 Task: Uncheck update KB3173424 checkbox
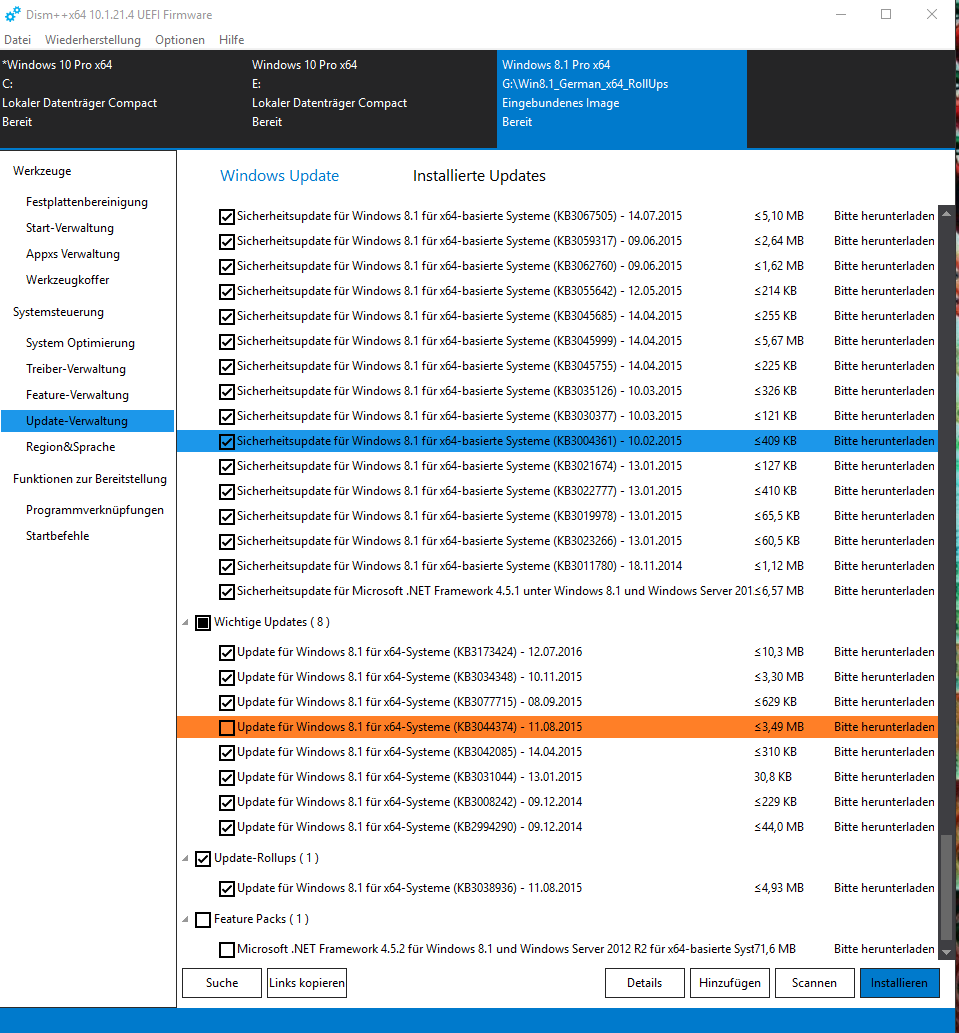pos(227,652)
